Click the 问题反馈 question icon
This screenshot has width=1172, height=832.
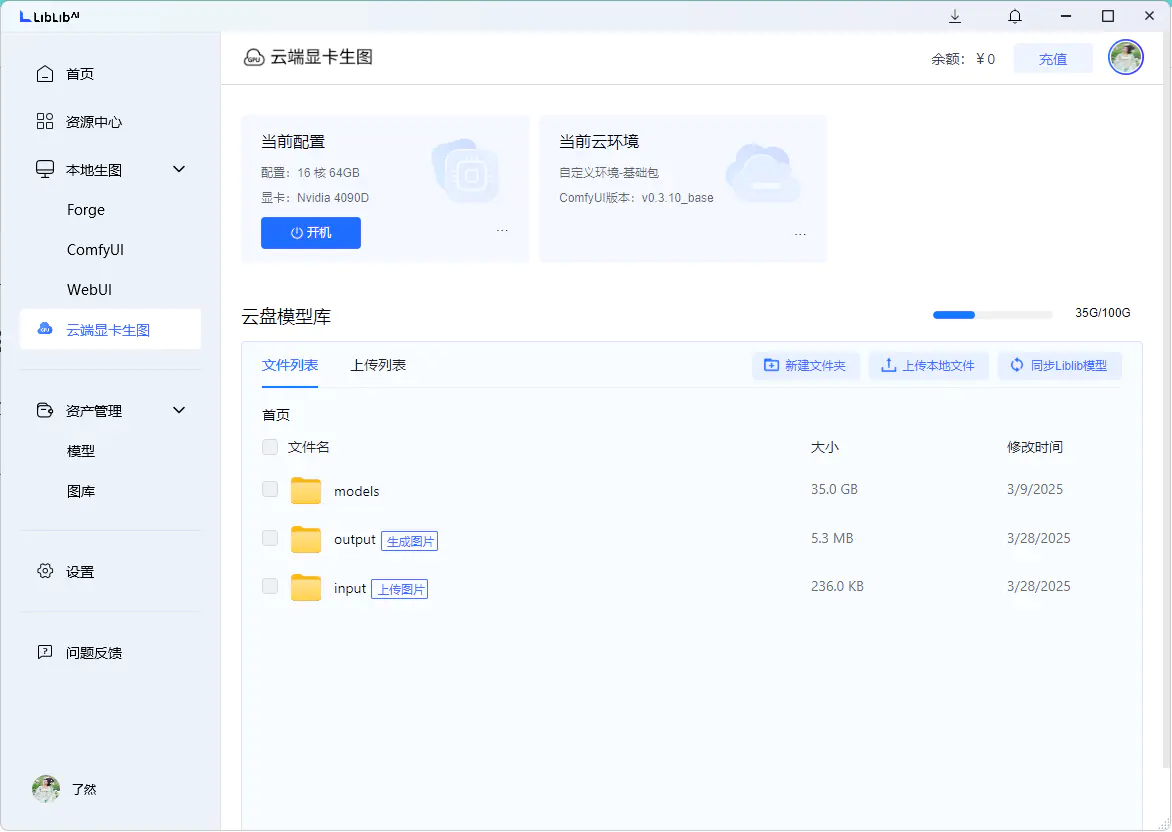pyautogui.click(x=45, y=652)
